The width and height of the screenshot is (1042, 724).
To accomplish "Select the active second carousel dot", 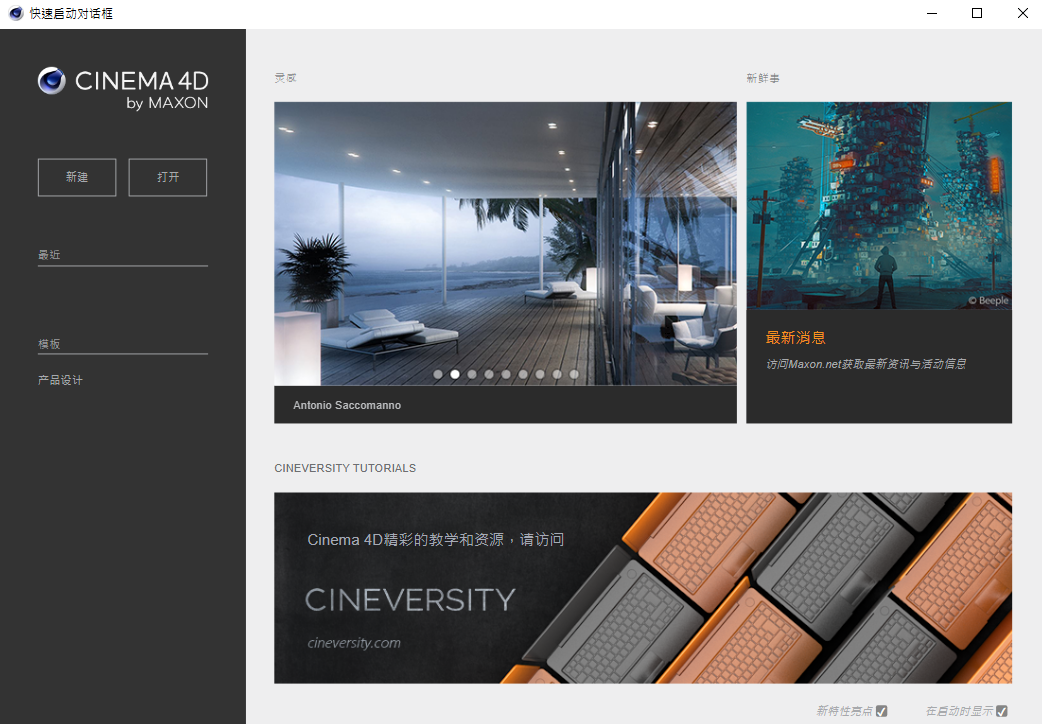I will tap(455, 374).
